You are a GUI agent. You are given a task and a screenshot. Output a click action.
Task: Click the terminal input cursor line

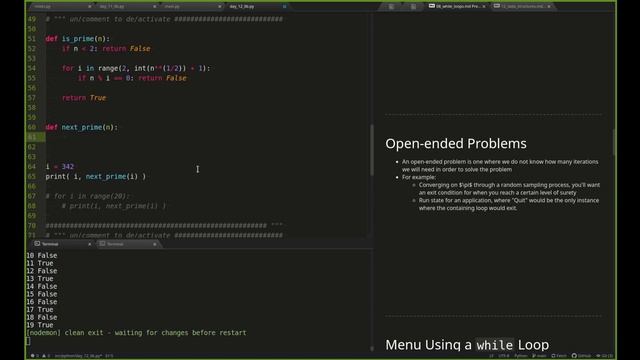pyautogui.click(x=28, y=340)
